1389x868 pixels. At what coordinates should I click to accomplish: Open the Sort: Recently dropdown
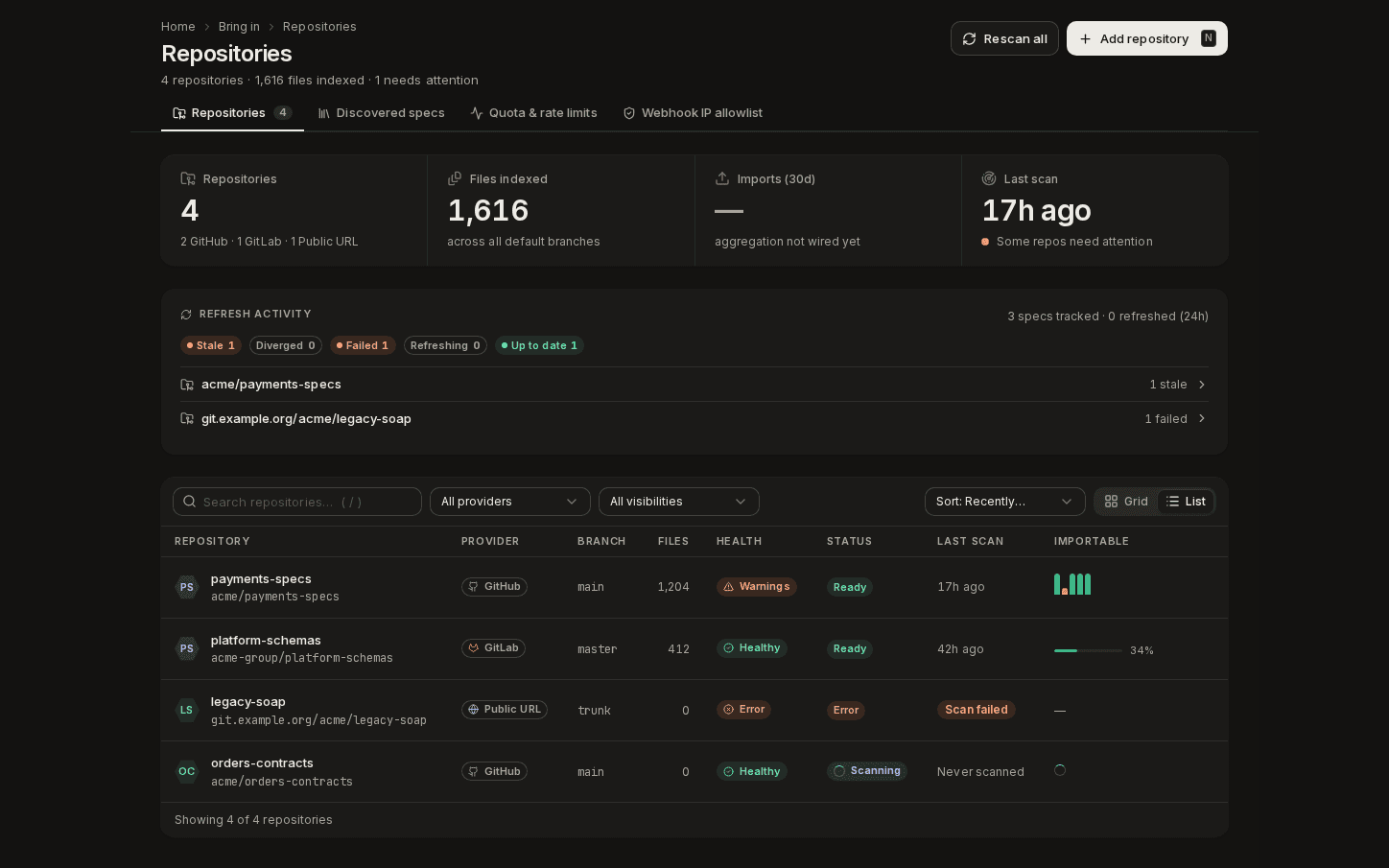point(1005,502)
